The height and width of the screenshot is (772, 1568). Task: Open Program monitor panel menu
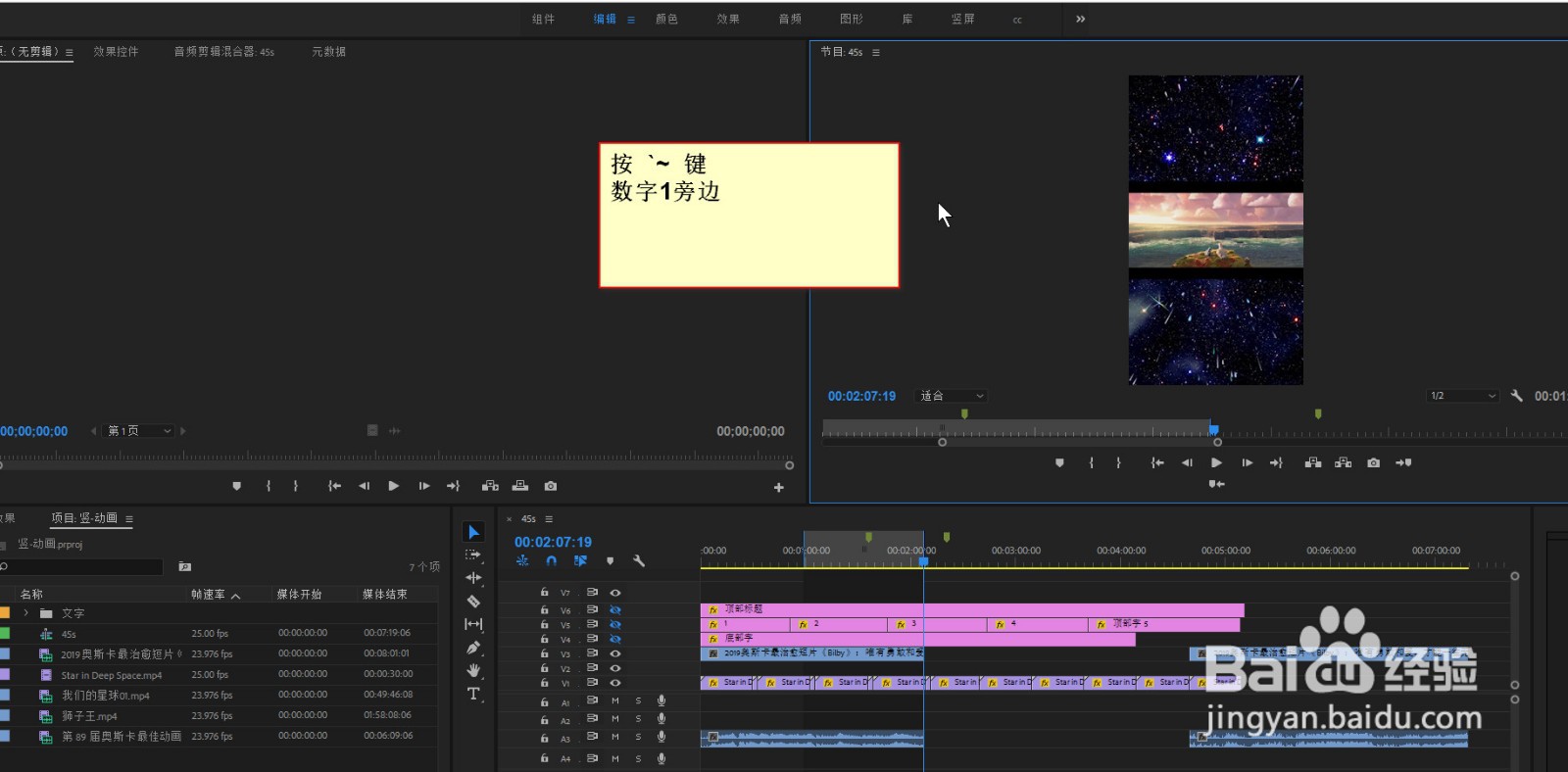tap(876, 52)
